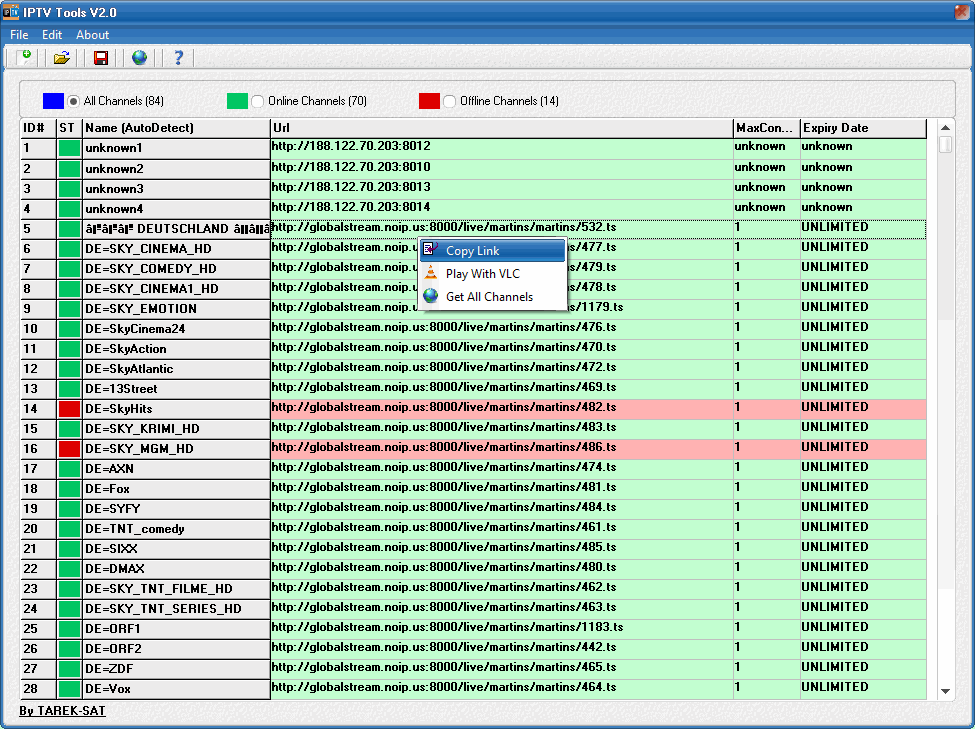Click the new file toolbar icon
Screen dimensions: 975x729
tap(25, 57)
